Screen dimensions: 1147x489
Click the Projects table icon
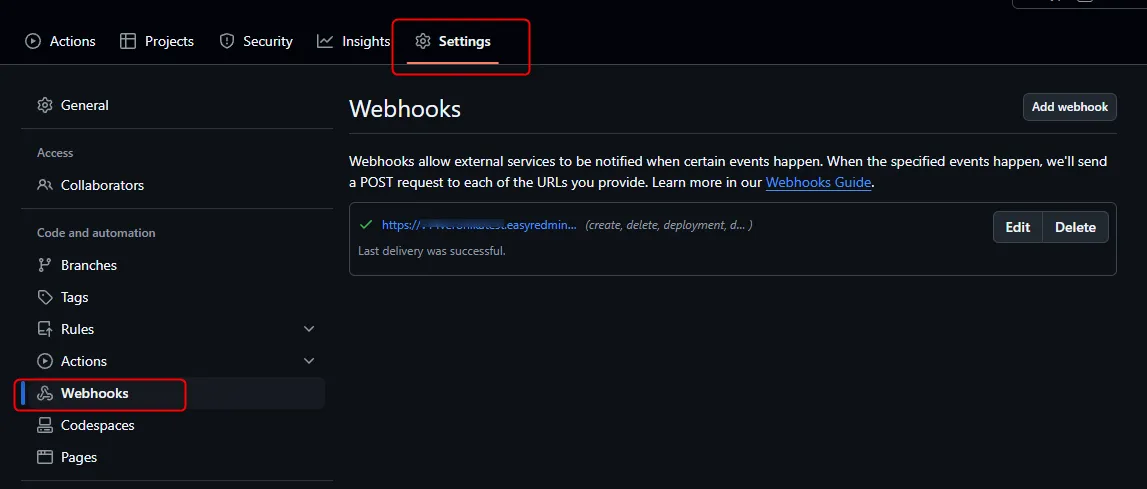[x=128, y=41]
